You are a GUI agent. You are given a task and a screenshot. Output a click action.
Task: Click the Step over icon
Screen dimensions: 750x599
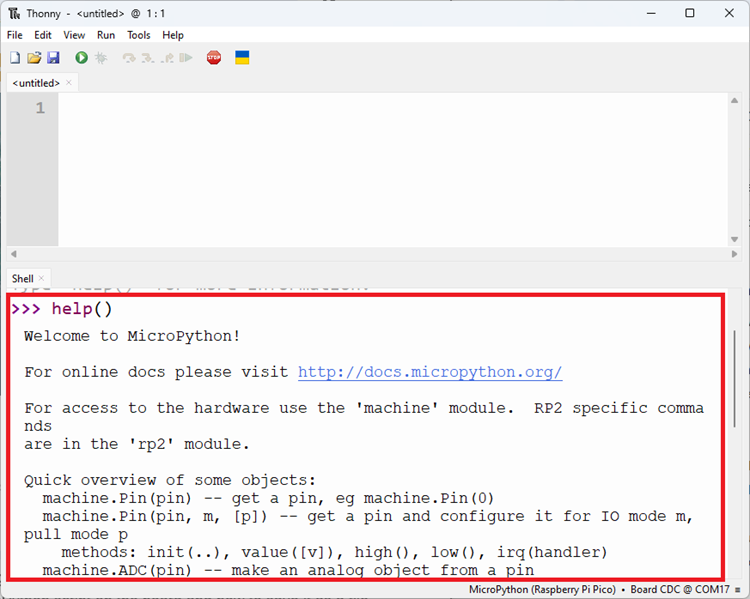coord(129,58)
